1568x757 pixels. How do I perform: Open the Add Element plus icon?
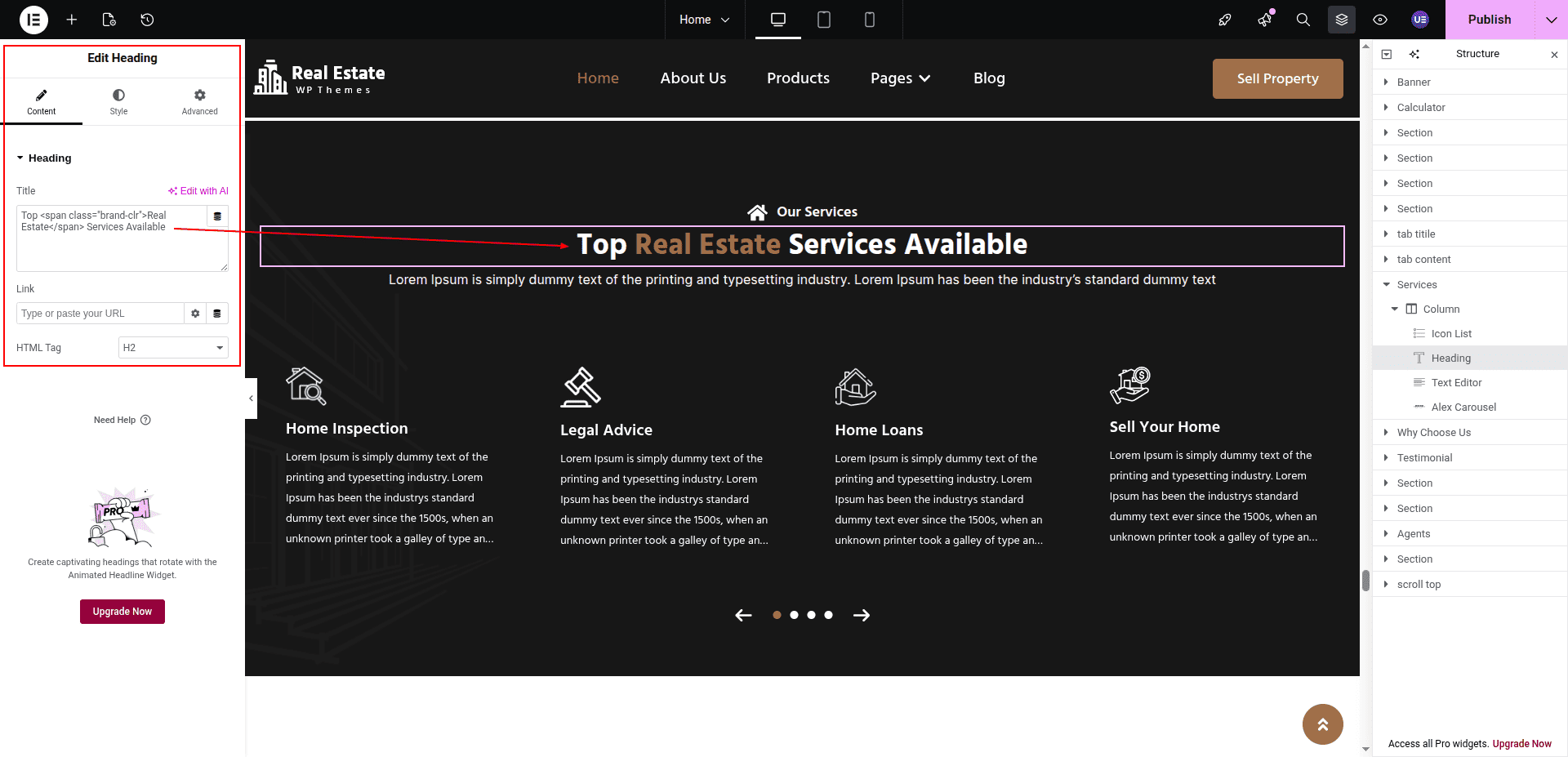tap(72, 20)
